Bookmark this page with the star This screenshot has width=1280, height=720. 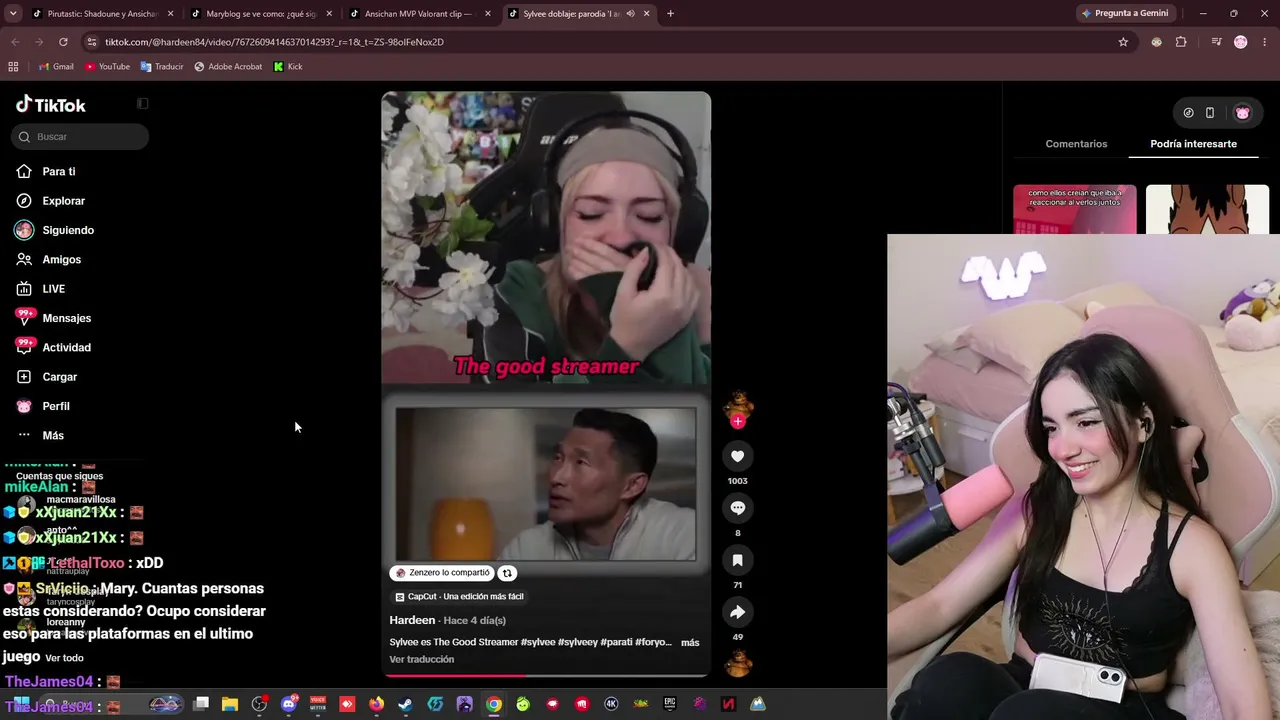pyautogui.click(x=1123, y=42)
